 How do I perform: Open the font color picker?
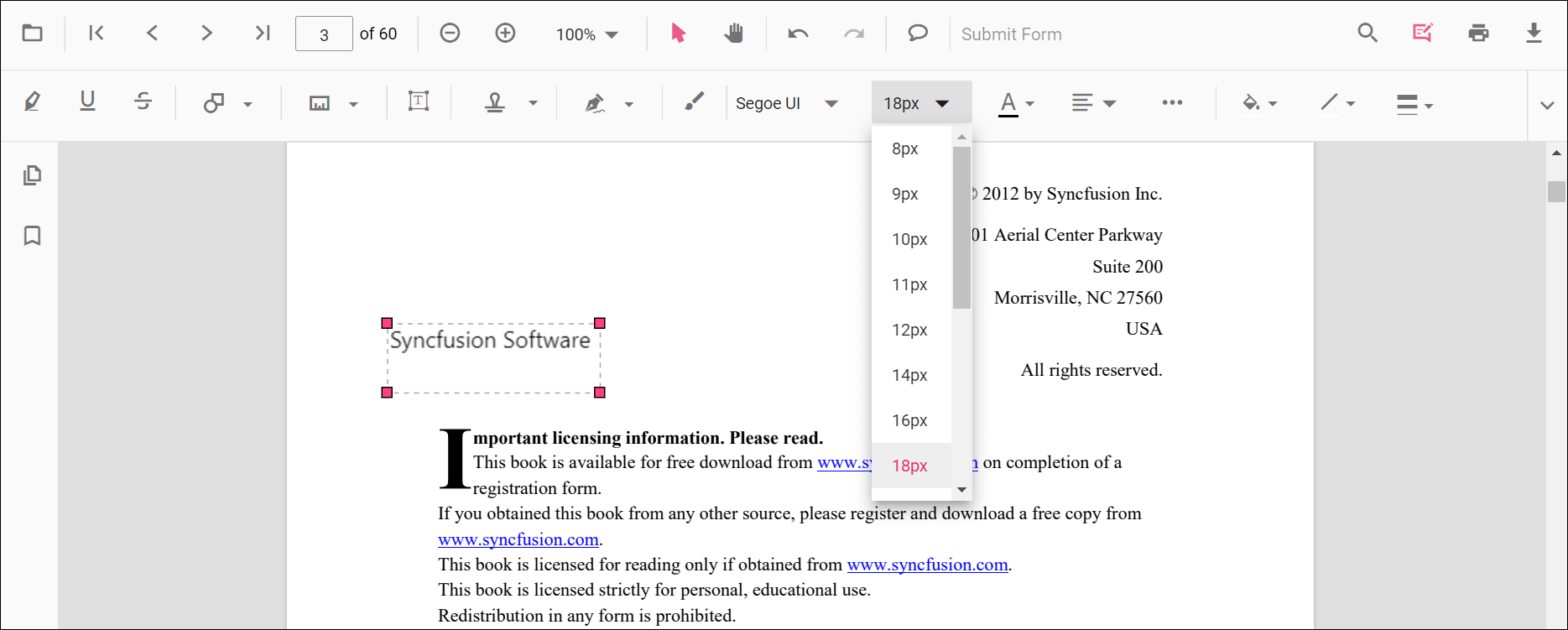point(1017,103)
